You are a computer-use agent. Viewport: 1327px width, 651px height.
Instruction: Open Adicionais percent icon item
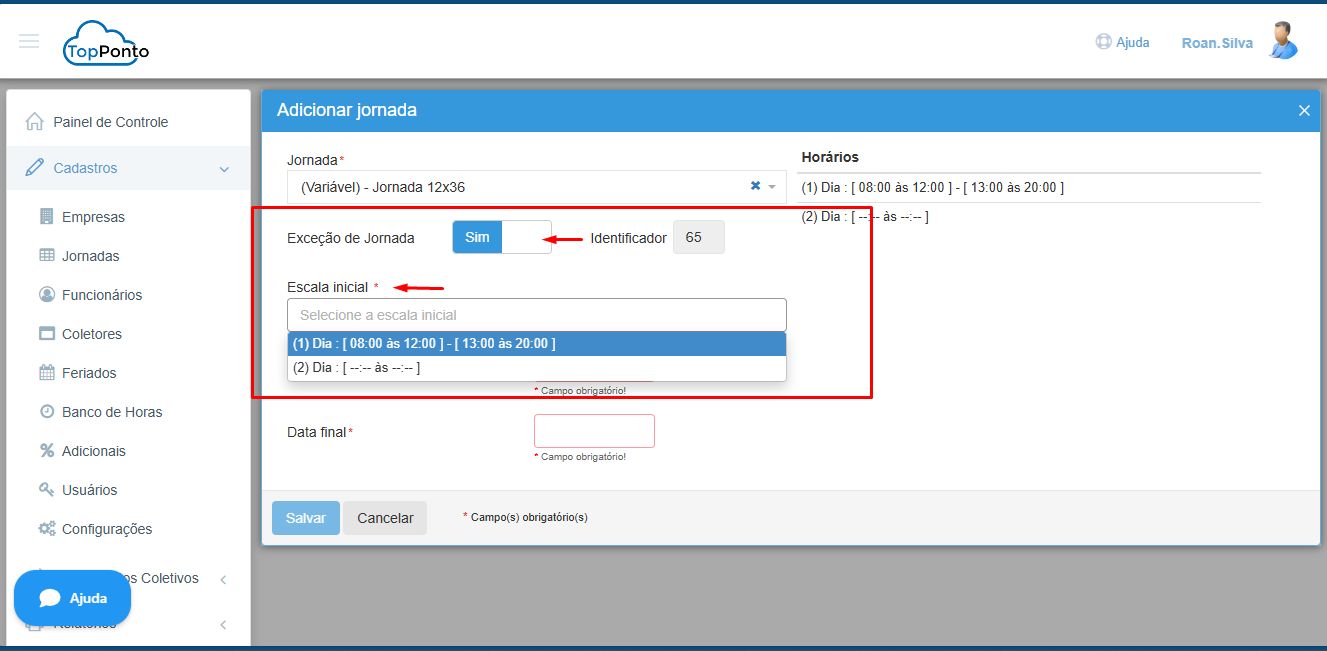click(x=47, y=451)
